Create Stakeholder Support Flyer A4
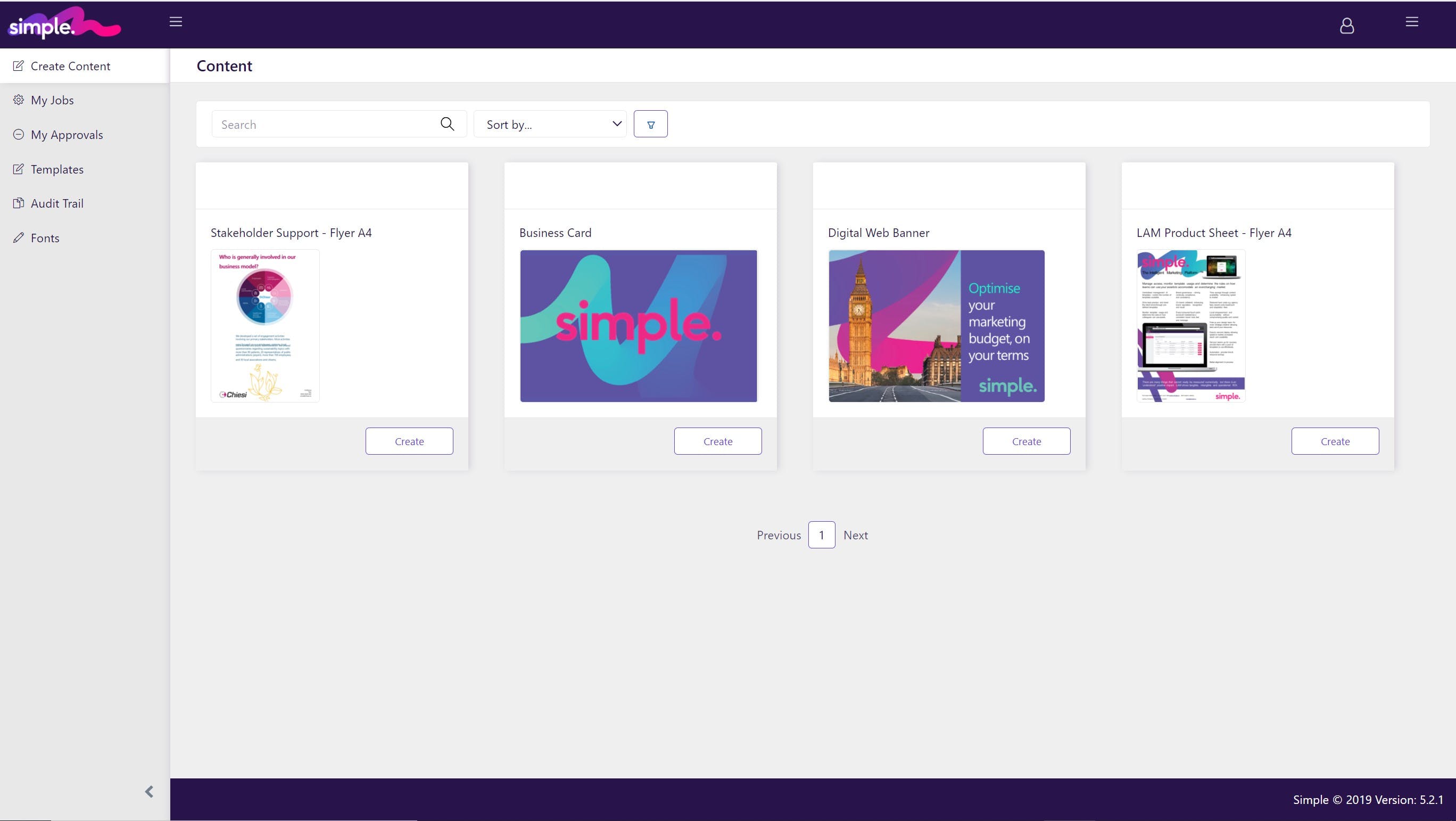Image resolution: width=1456 pixels, height=821 pixels. point(409,441)
